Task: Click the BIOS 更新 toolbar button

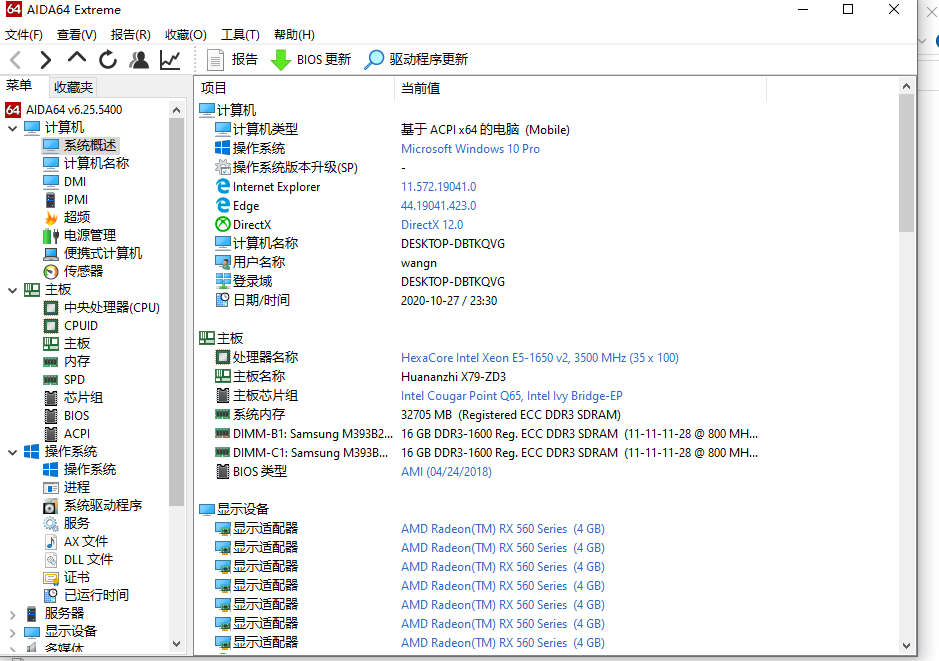Action: tap(311, 59)
